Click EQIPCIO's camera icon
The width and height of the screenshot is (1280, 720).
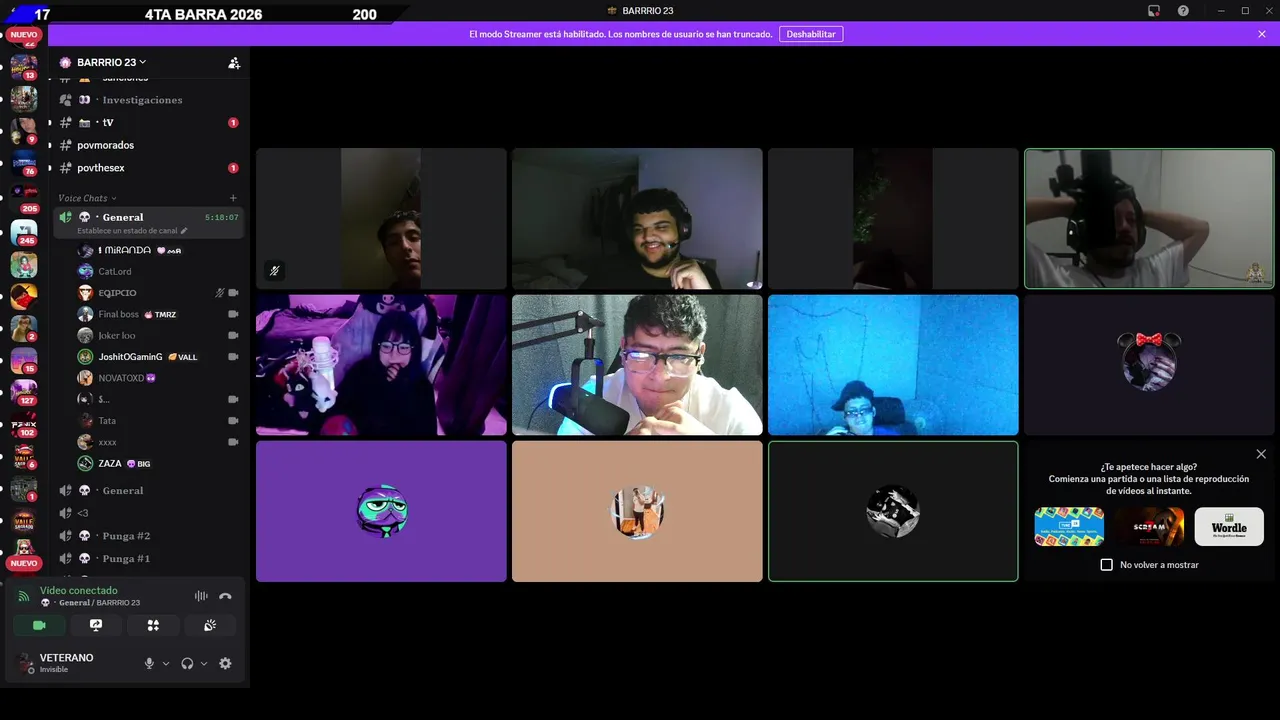233,293
